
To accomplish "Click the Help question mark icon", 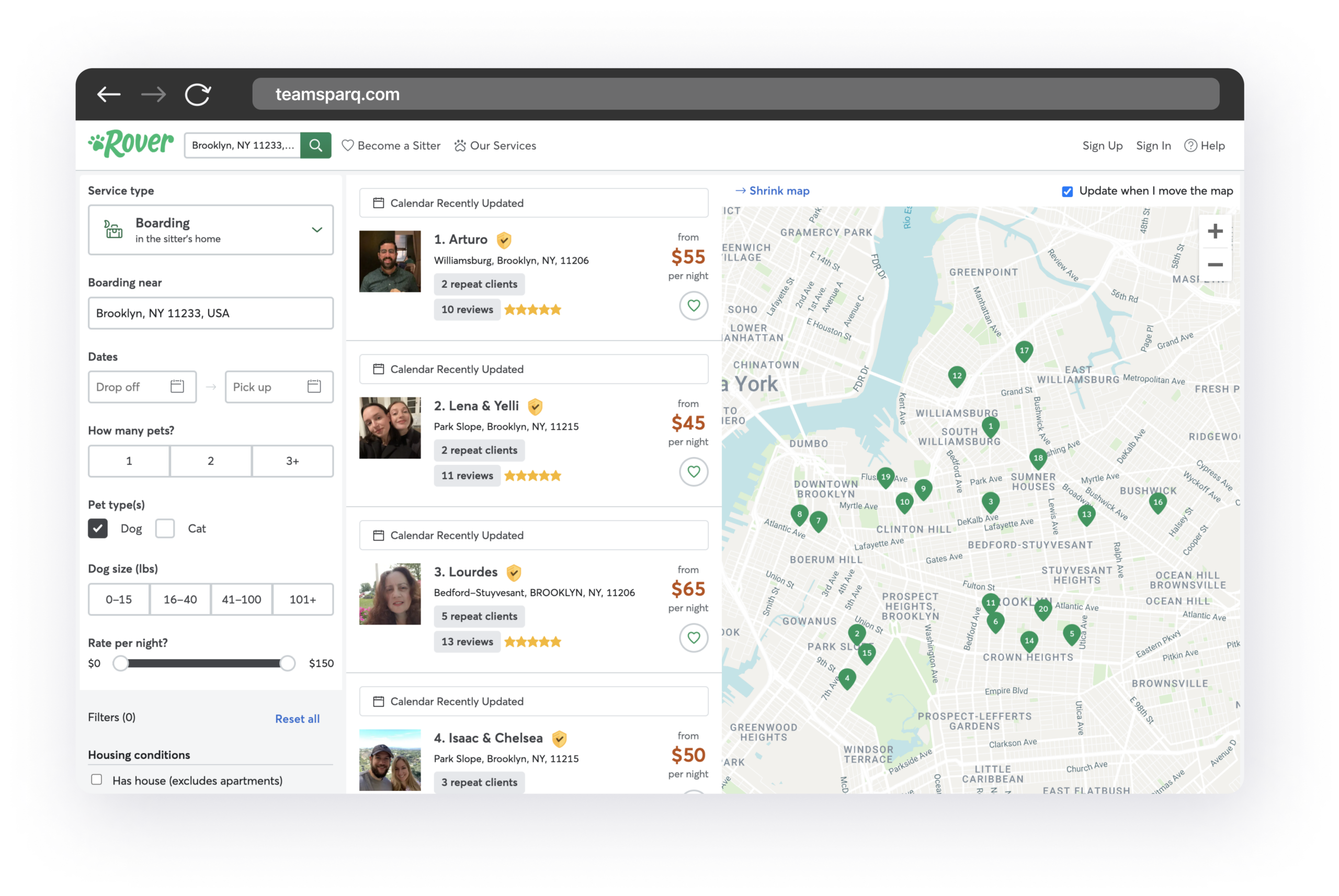I will pyautogui.click(x=1190, y=146).
